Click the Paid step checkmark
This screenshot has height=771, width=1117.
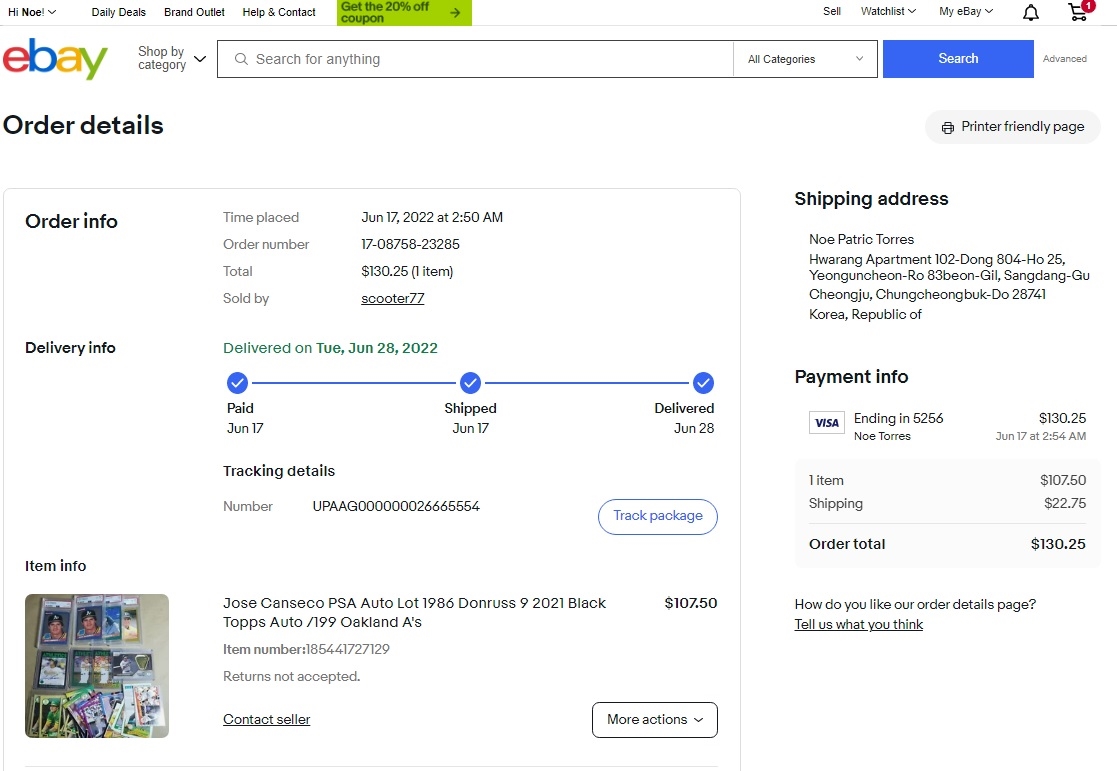[237, 383]
